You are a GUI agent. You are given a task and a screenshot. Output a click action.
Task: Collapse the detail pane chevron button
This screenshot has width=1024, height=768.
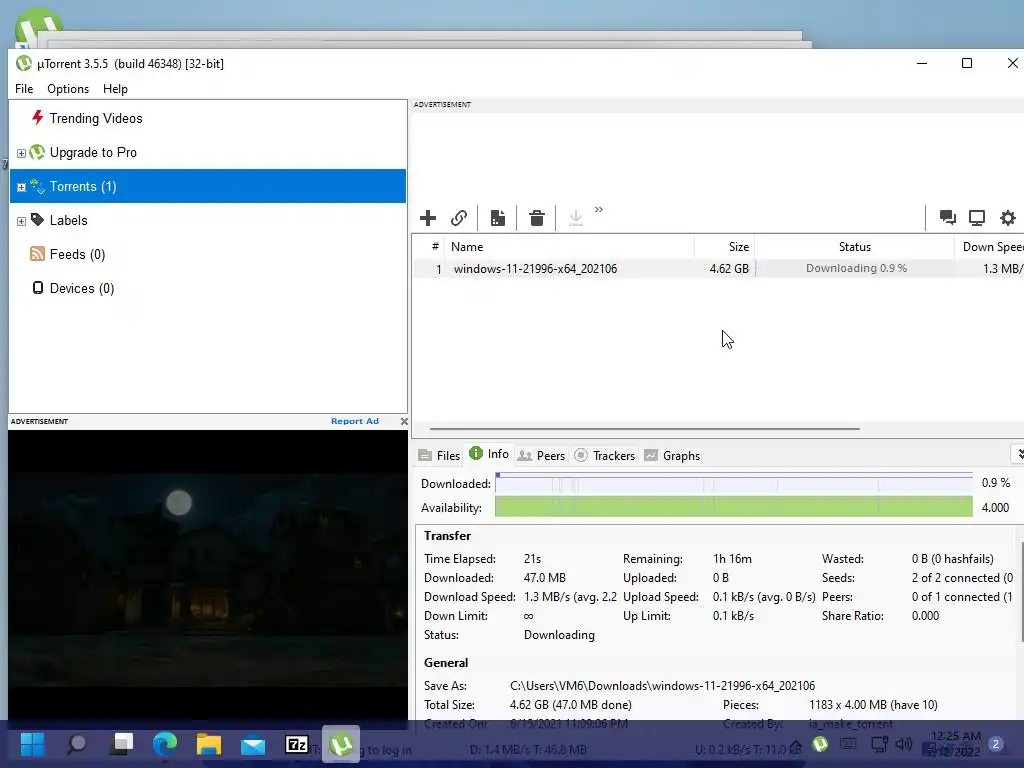1018,454
